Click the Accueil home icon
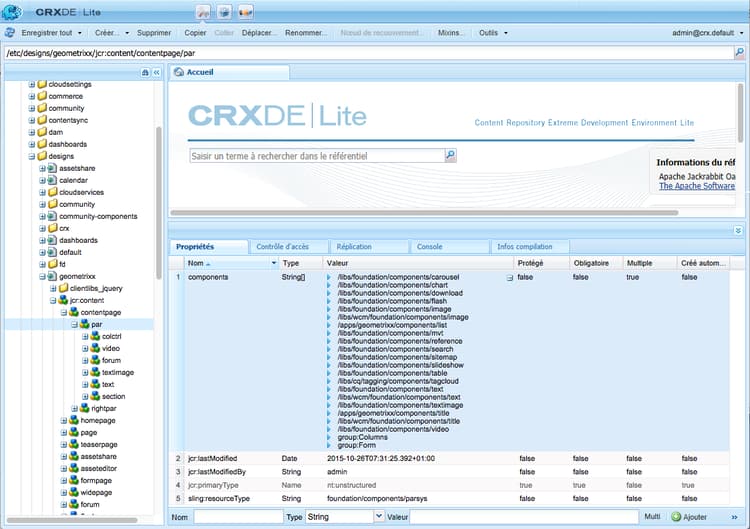 click(x=179, y=72)
